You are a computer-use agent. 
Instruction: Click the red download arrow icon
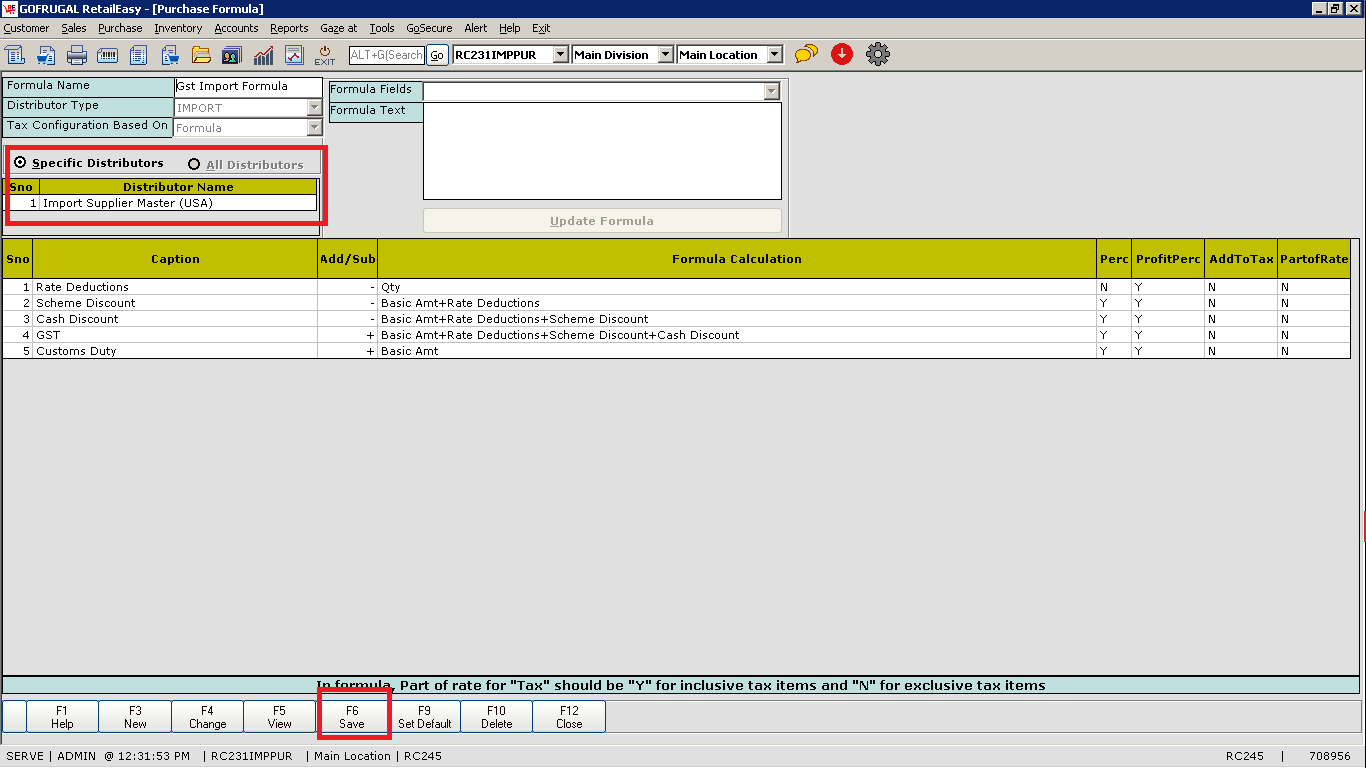[842, 54]
